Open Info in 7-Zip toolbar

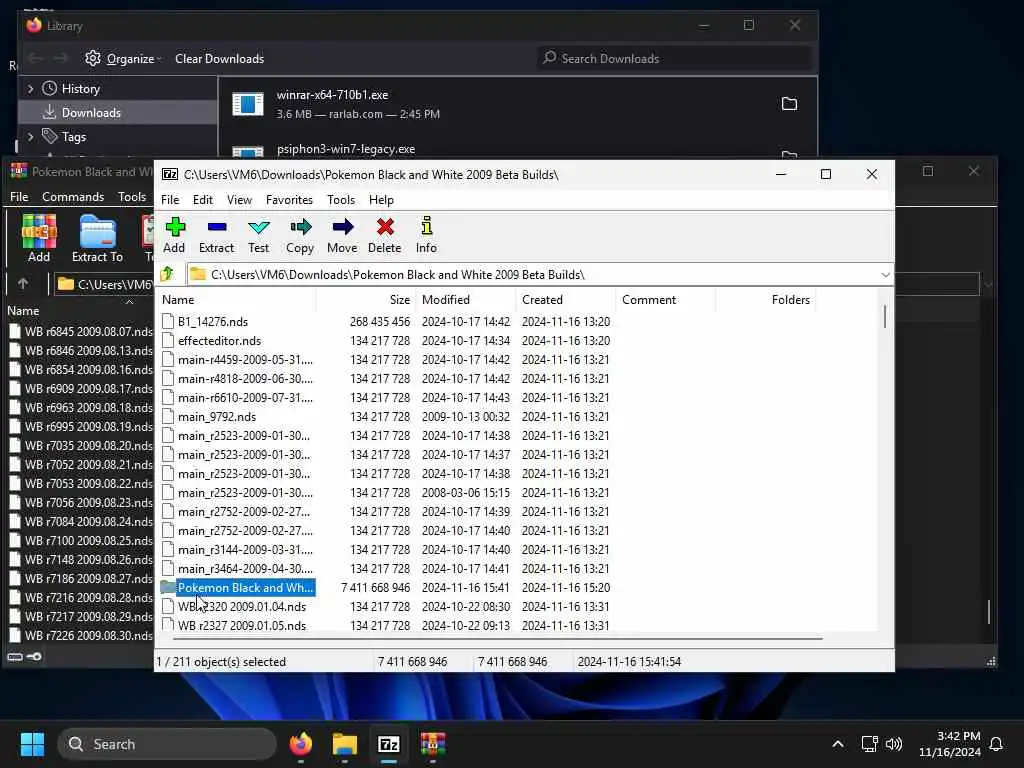pos(426,235)
